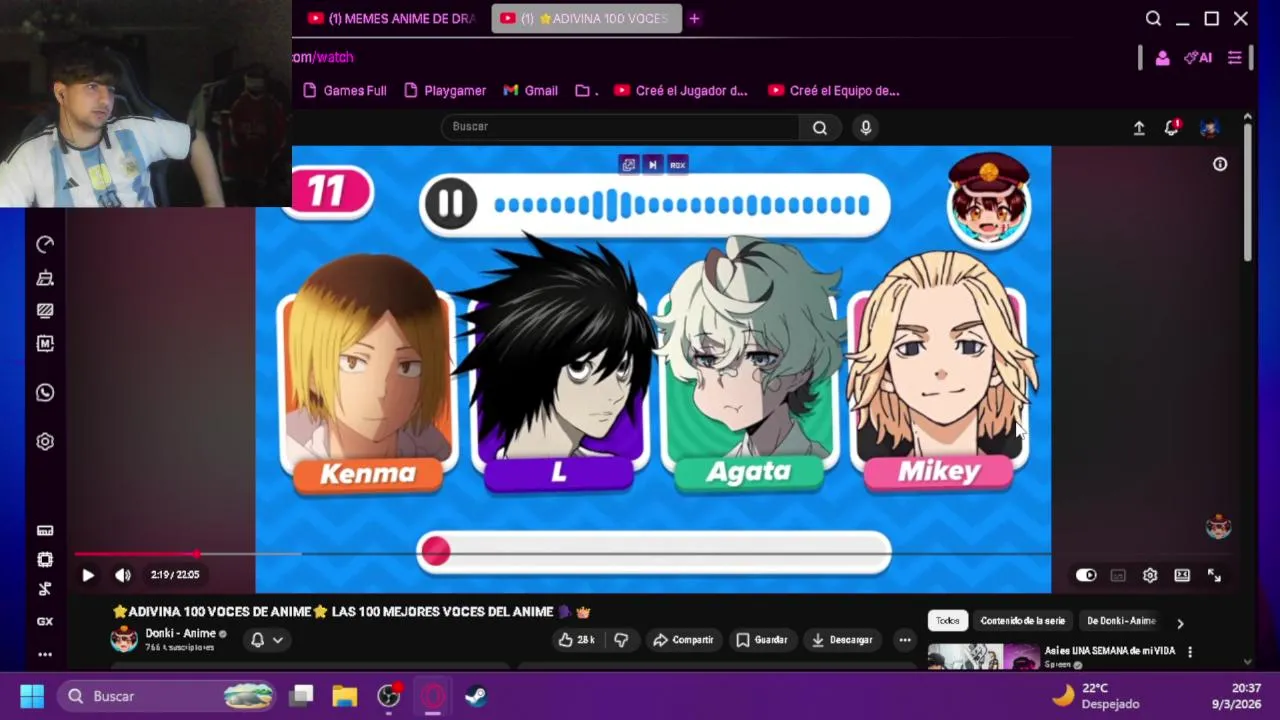Click the YouTube search magnifier button

pos(820,127)
